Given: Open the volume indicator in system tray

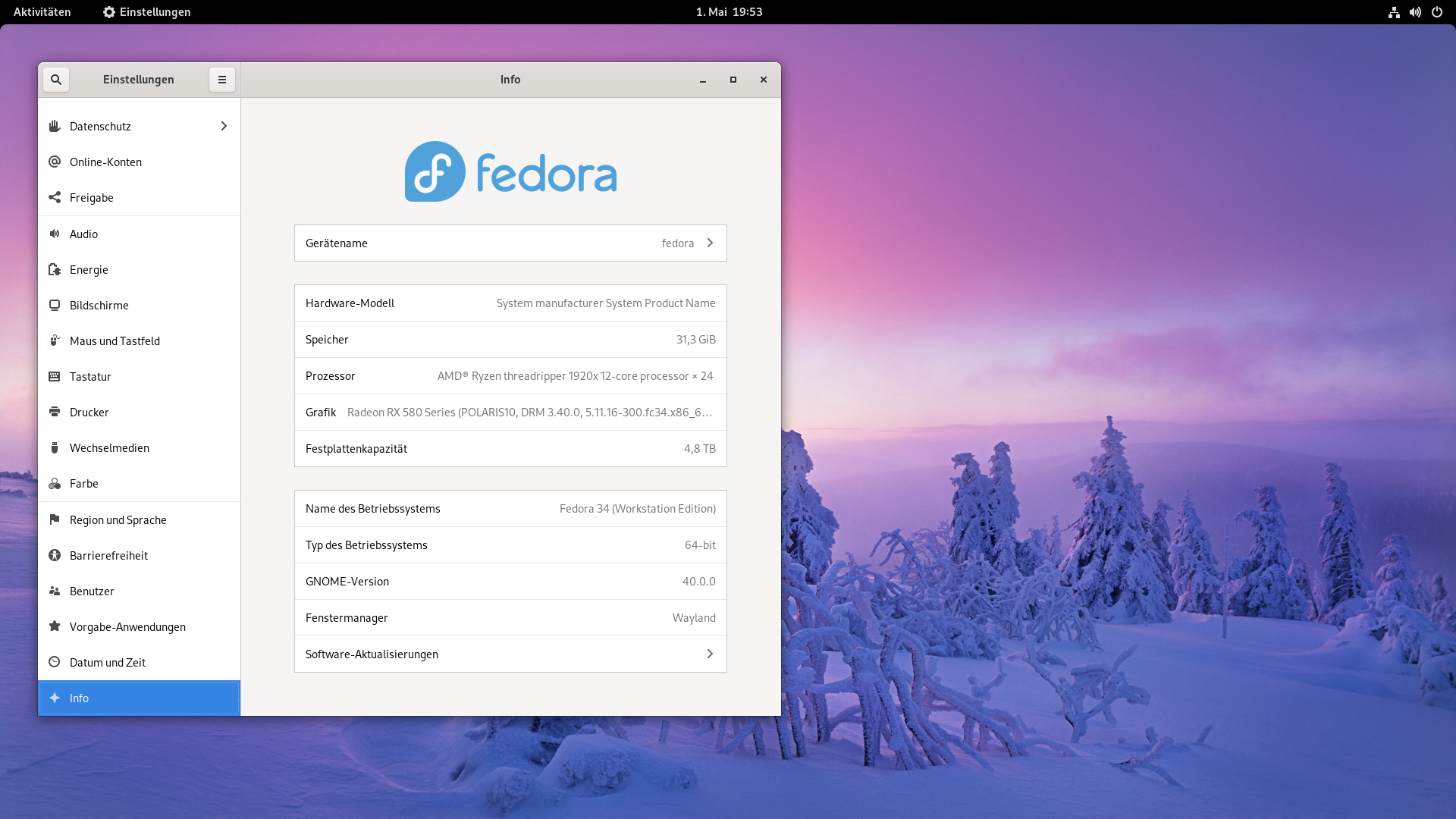Looking at the screenshot, I should [1415, 12].
